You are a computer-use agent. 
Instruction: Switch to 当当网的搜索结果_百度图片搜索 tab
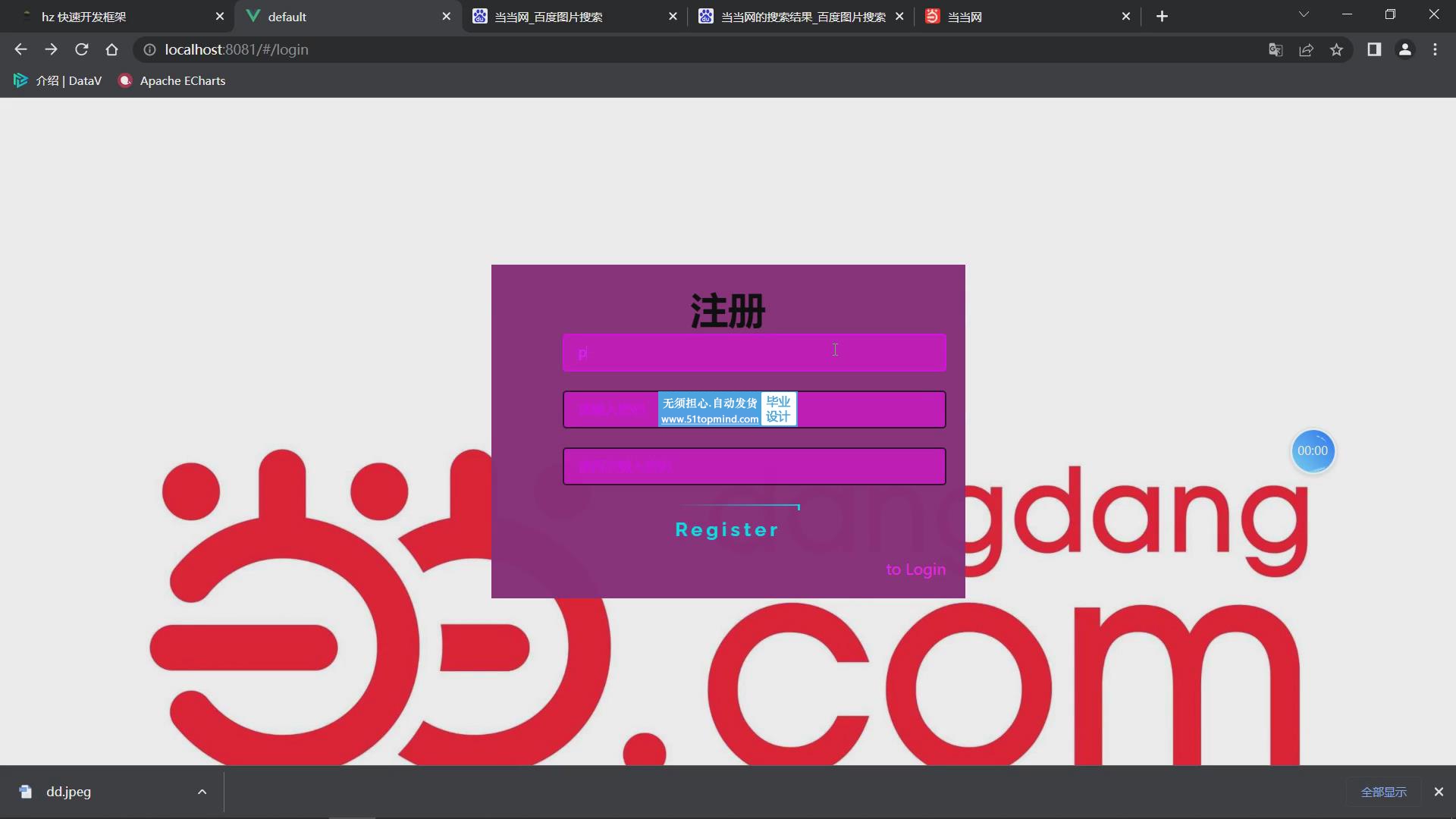pos(802,16)
